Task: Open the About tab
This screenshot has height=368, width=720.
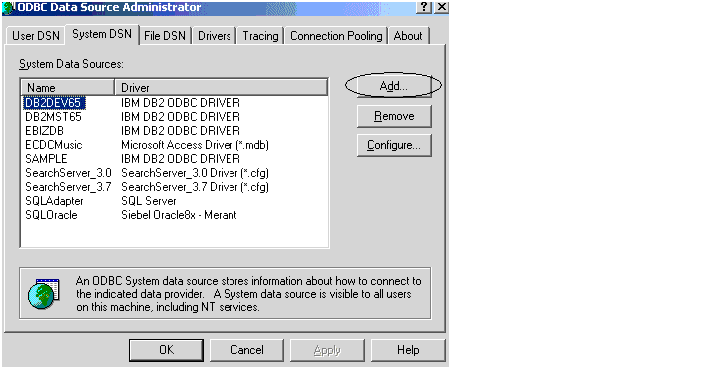Action: [x=408, y=36]
